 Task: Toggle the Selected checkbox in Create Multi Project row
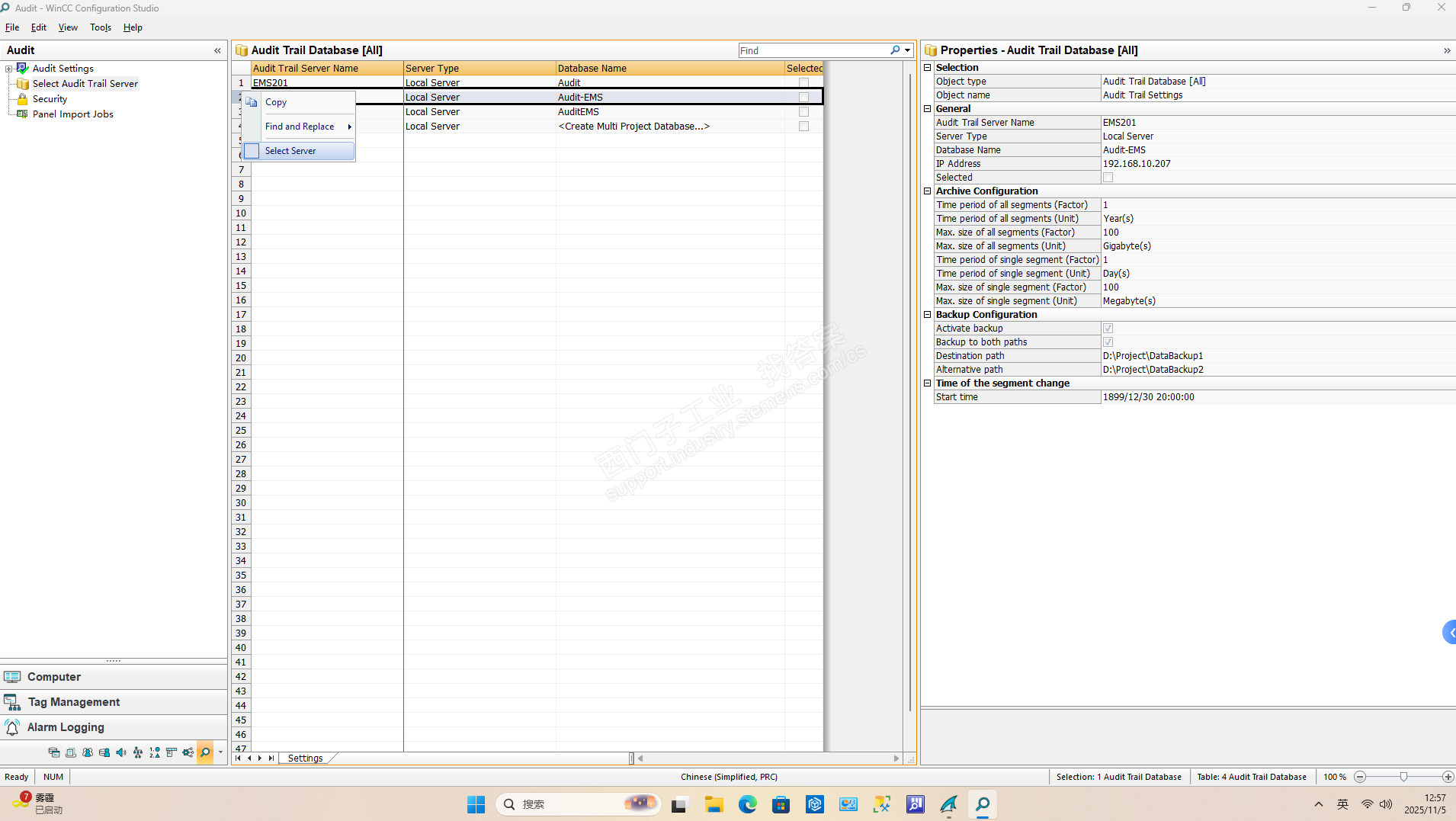click(x=803, y=126)
